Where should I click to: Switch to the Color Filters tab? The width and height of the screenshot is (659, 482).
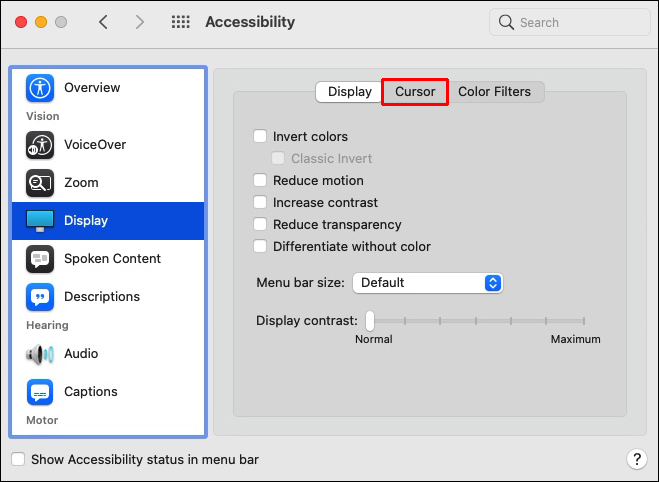[x=494, y=92]
